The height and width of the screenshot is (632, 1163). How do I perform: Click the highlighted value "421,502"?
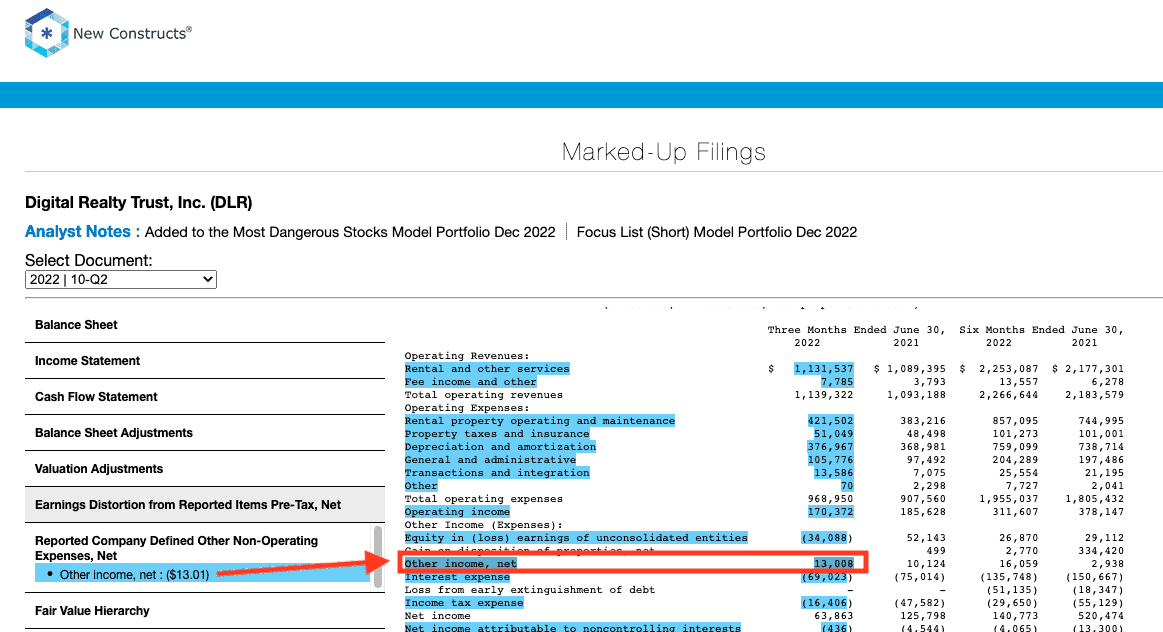click(x=830, y=421)
